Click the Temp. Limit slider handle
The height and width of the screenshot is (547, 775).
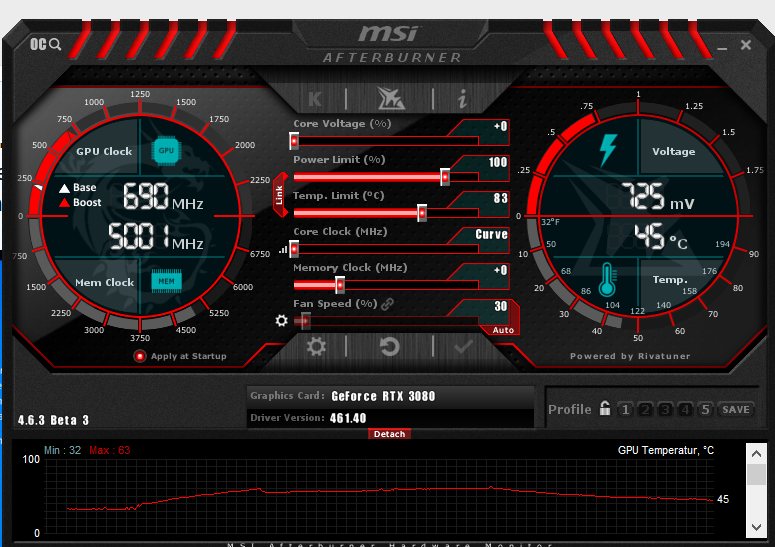[422, 213]
